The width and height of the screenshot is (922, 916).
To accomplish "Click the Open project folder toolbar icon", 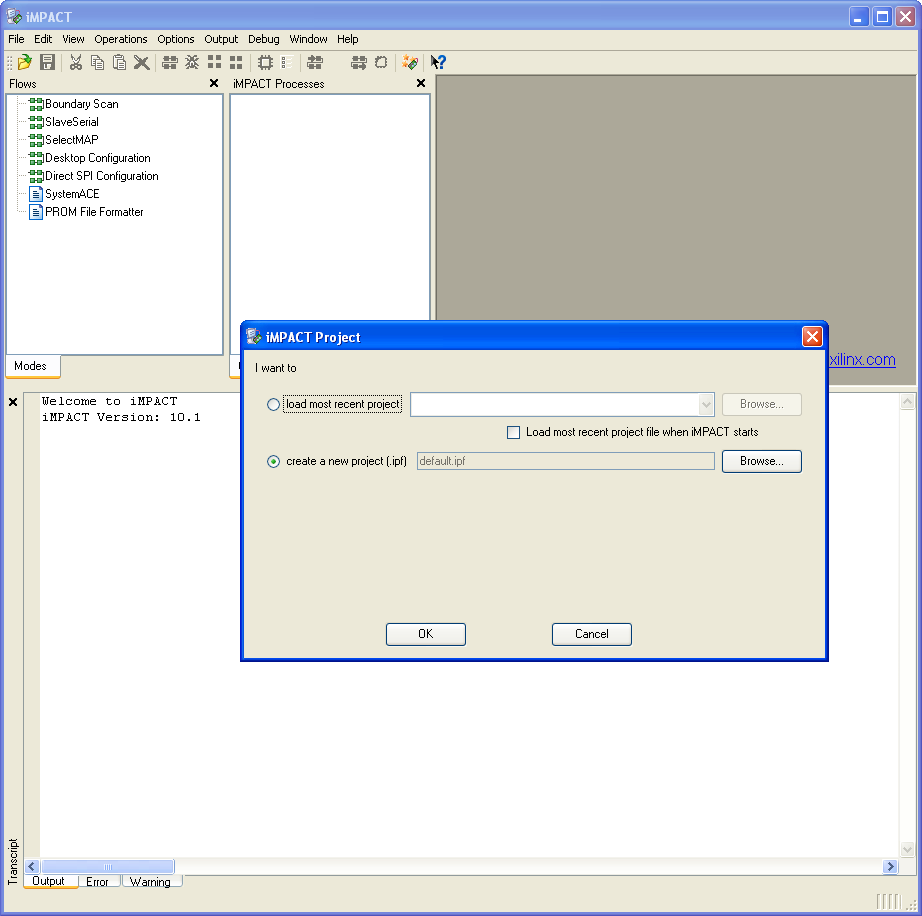I will [x=25, y=62].
